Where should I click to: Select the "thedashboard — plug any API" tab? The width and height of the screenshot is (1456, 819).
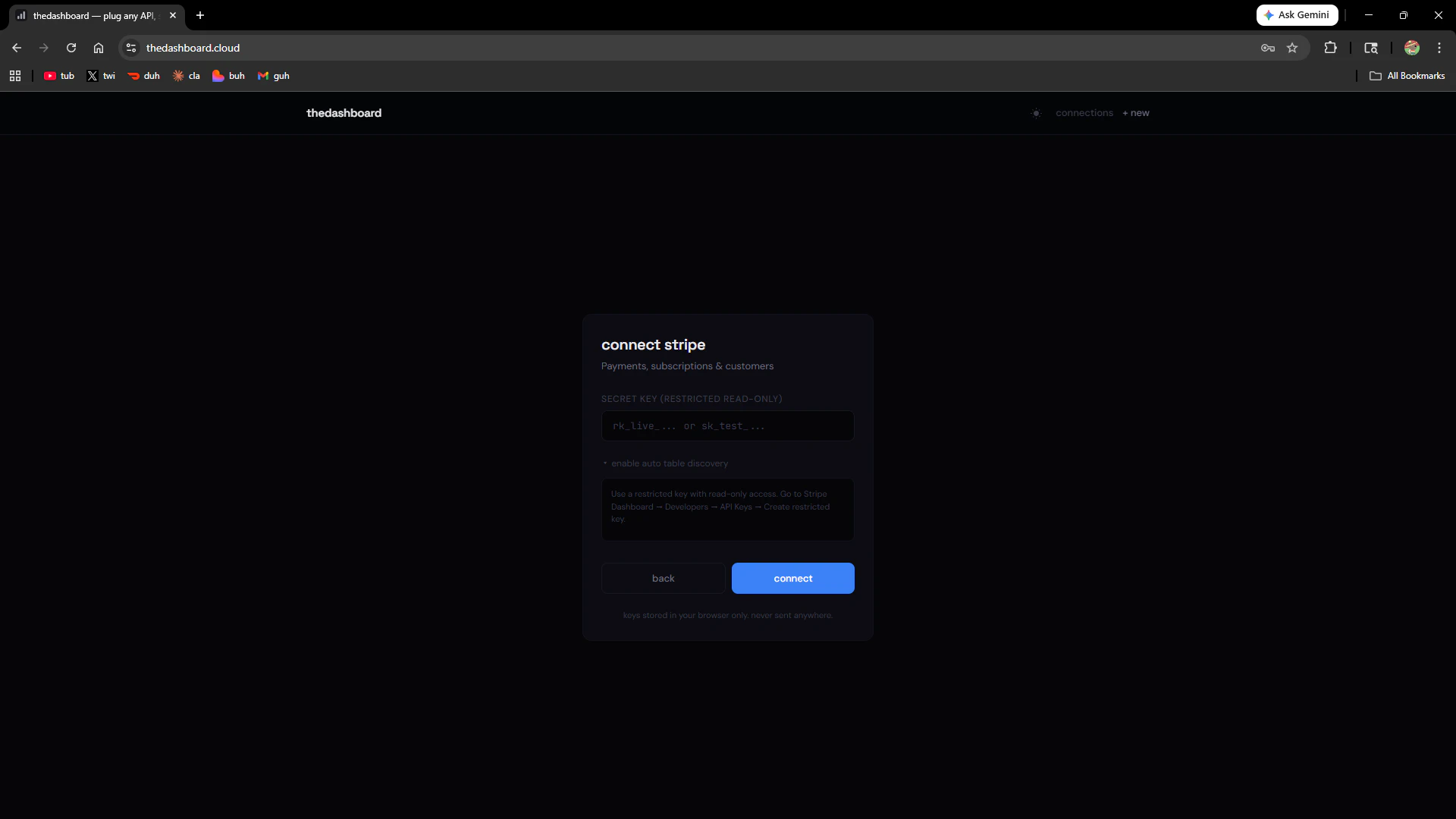91,15
